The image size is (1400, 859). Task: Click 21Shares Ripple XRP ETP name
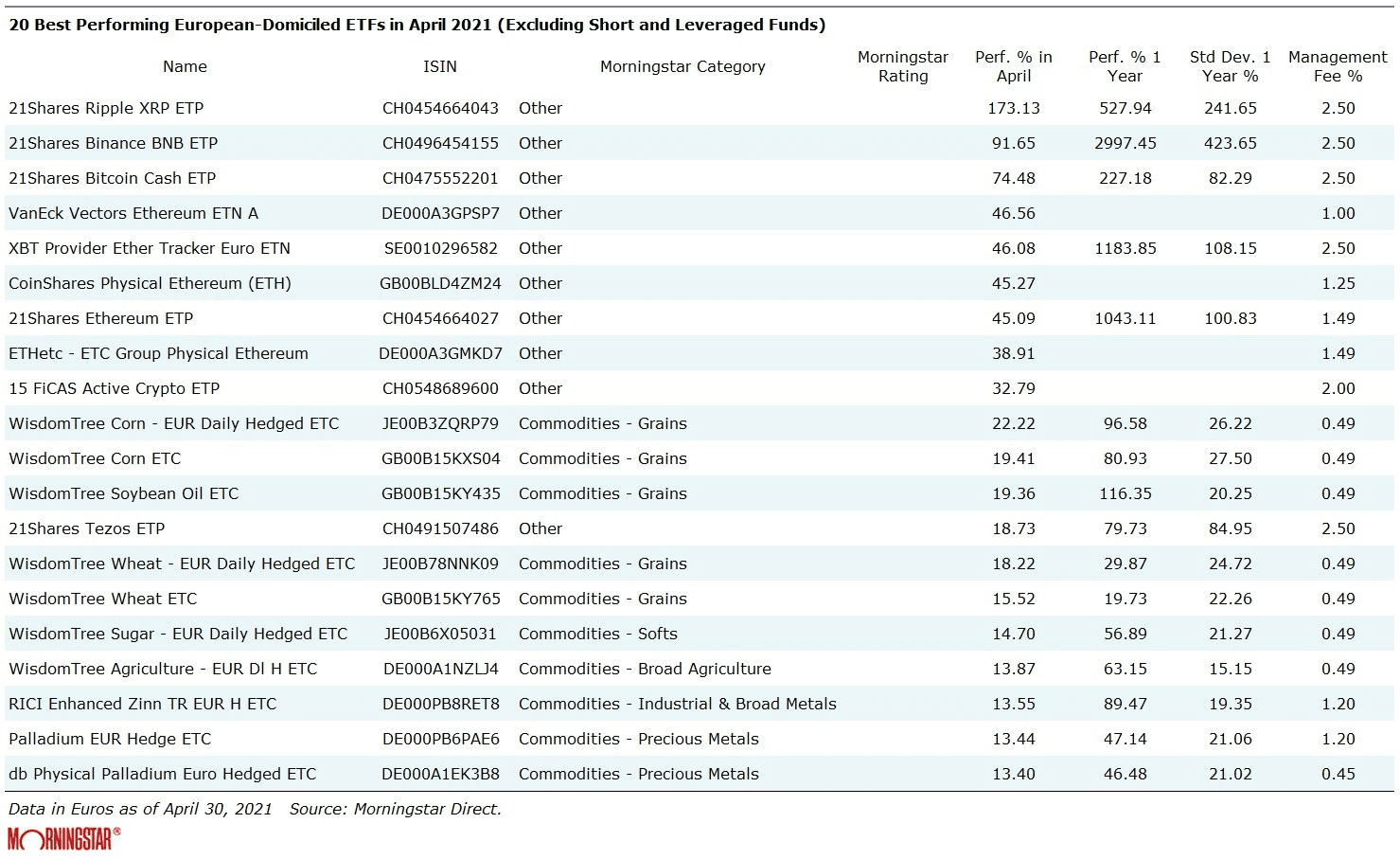[x=106, y=108]
